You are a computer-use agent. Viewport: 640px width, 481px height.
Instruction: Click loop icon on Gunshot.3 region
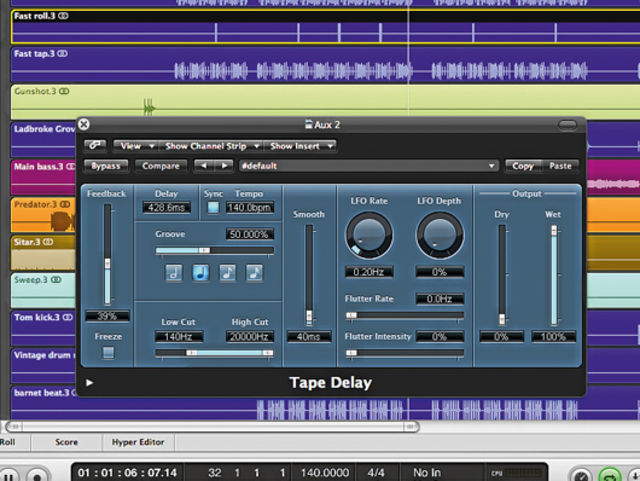pyautogui.click(x=64, y=91)
